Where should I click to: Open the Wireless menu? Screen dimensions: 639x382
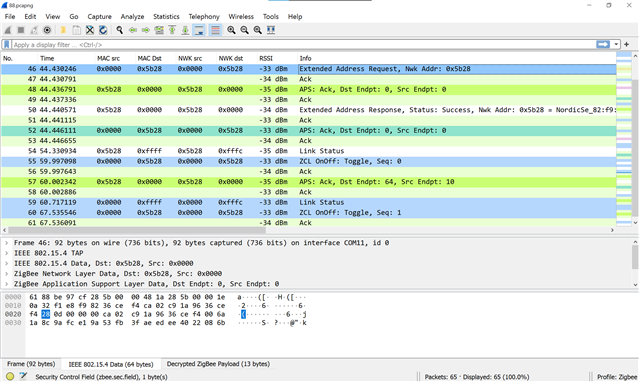pyautogui.click(x=241, y=17)
